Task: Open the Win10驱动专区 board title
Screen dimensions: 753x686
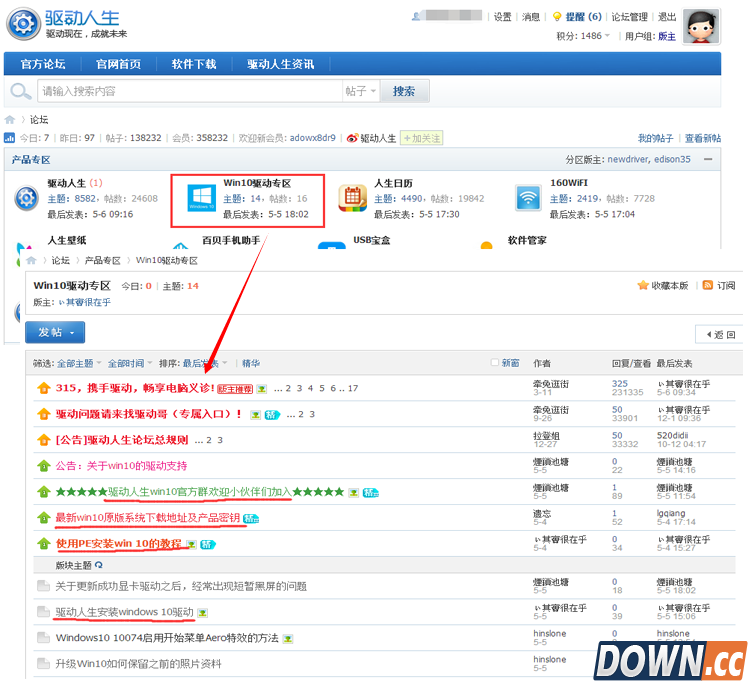Action: point(257,183)
